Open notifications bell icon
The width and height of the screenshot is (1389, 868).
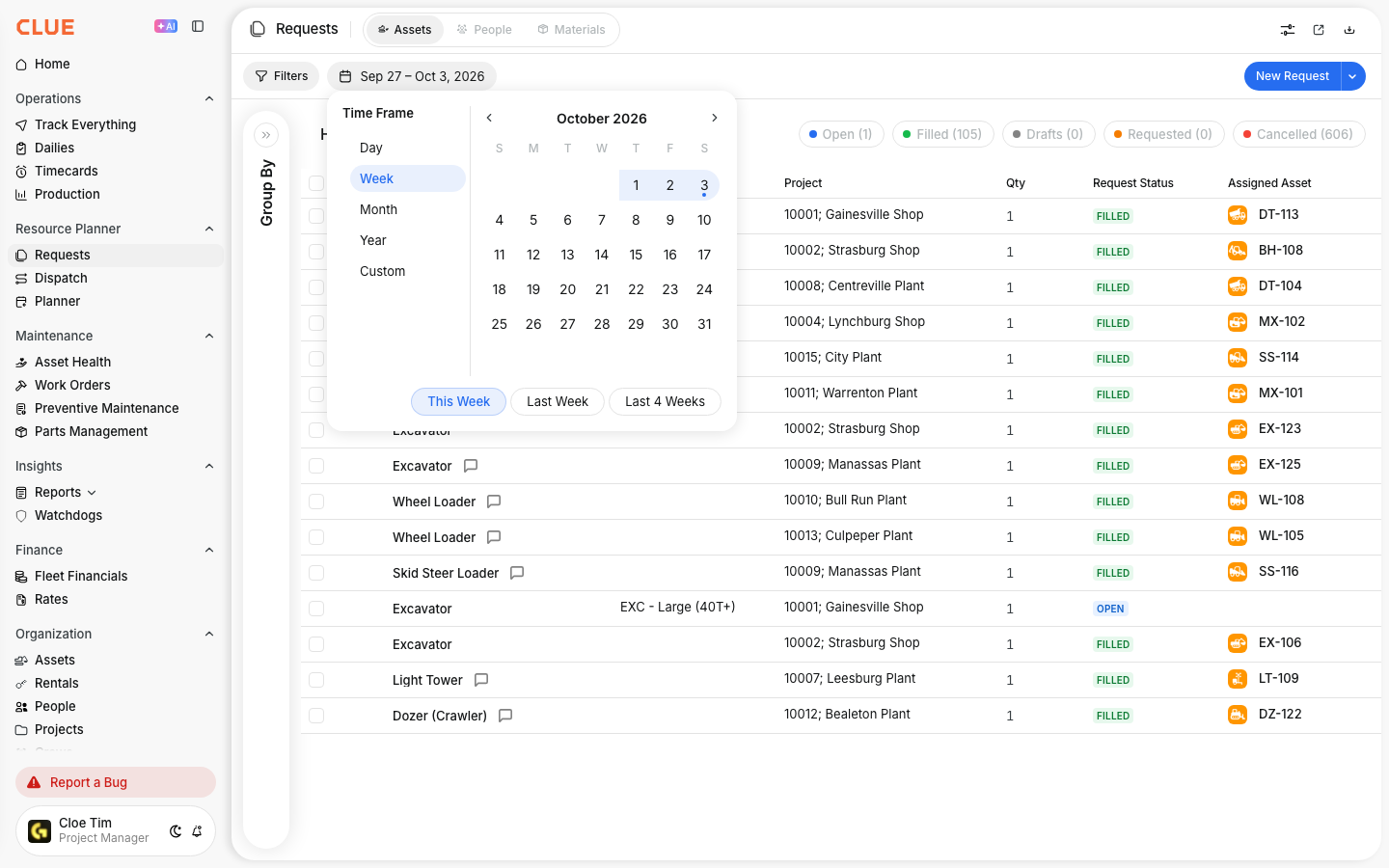click(x=197, y=831)
